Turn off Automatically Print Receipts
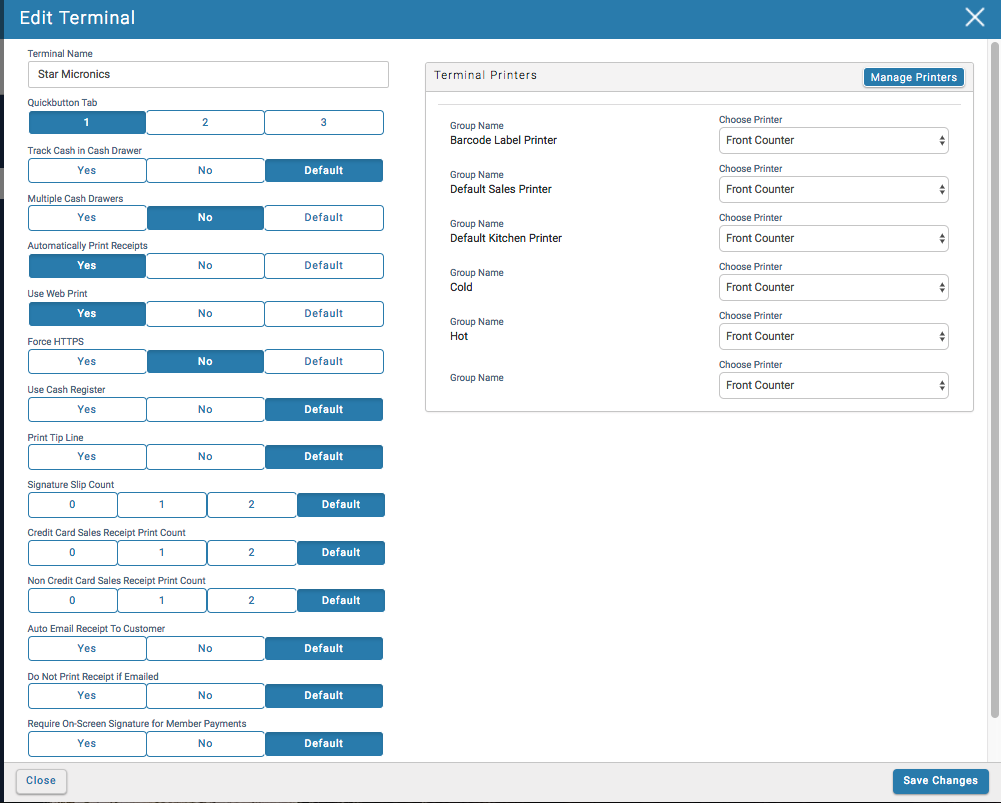The image size is (1001, 803). [205, 266]
